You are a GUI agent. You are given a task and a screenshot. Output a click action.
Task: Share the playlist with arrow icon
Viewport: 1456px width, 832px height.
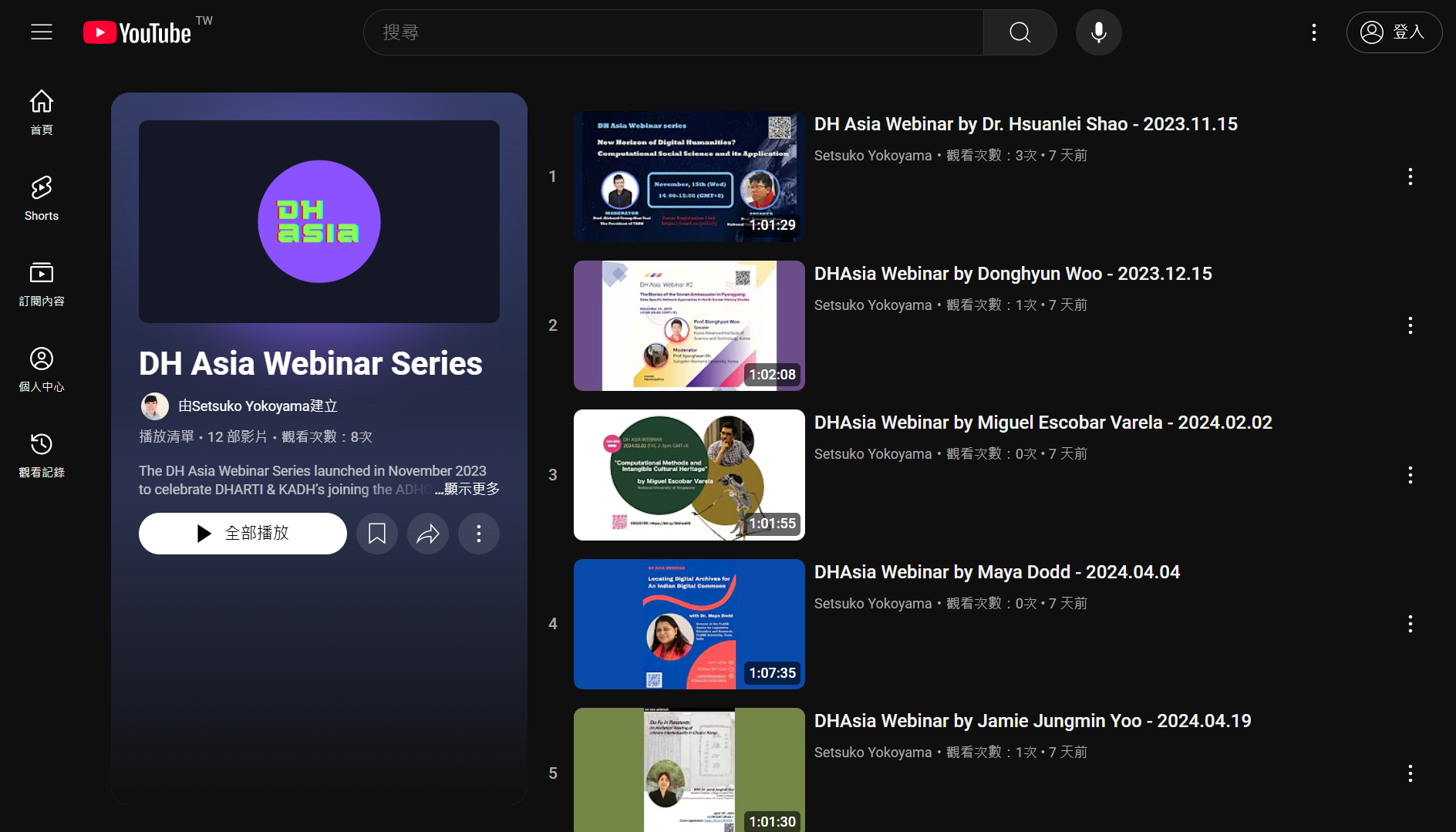click(428, 534)
